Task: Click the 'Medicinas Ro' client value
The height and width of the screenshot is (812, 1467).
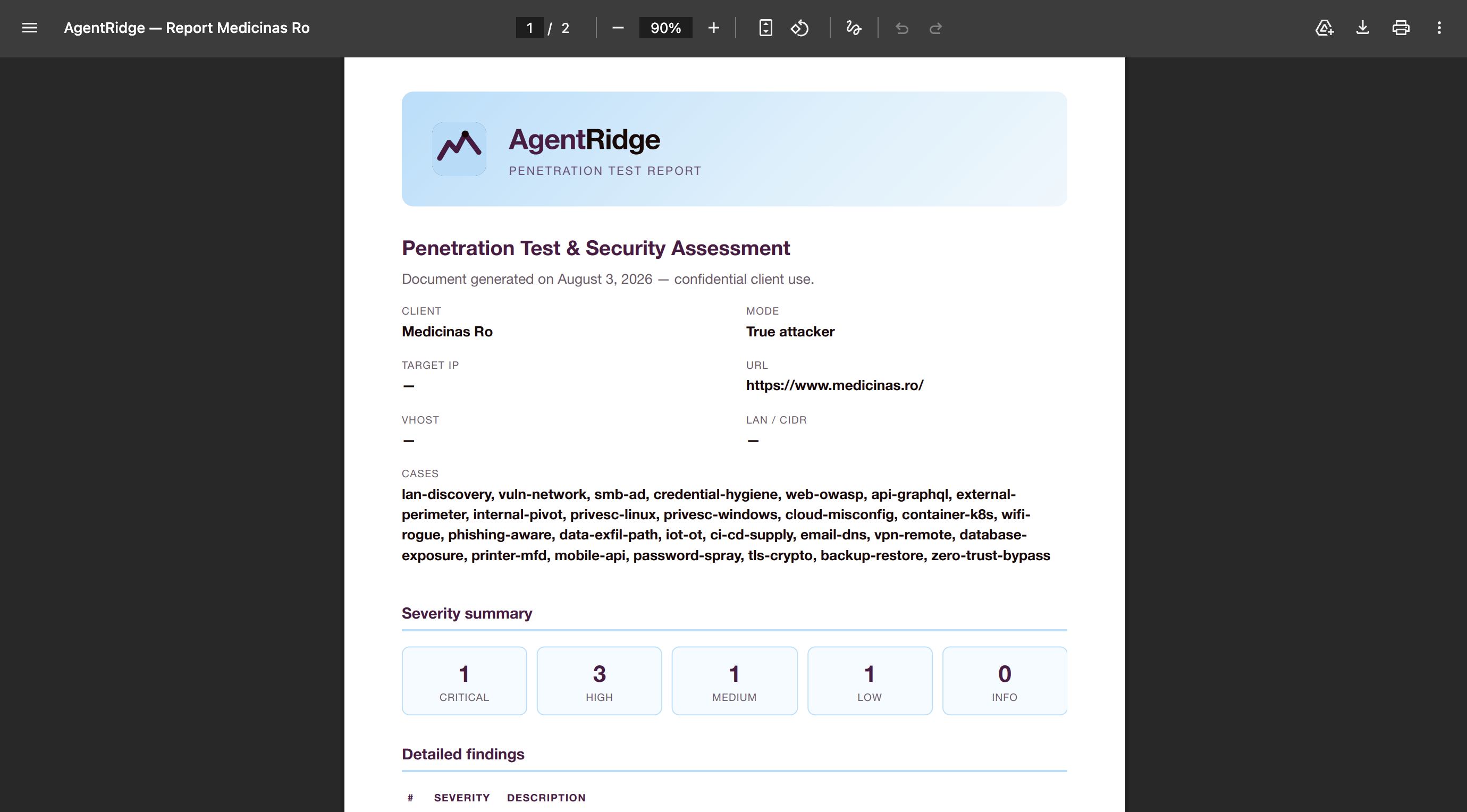Action: coord(447,332)
